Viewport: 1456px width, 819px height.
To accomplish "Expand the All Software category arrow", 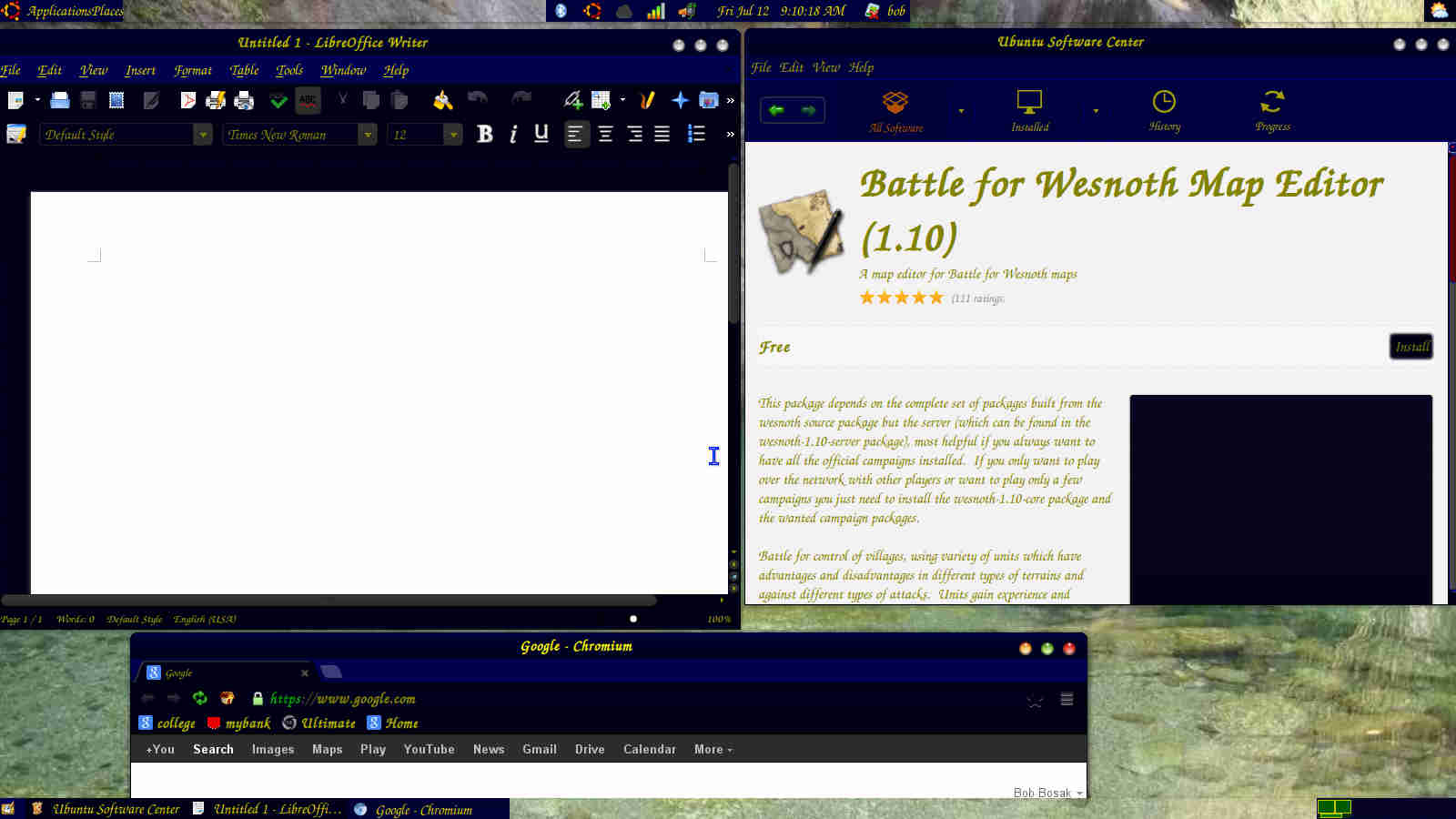I will click(961, 111).
